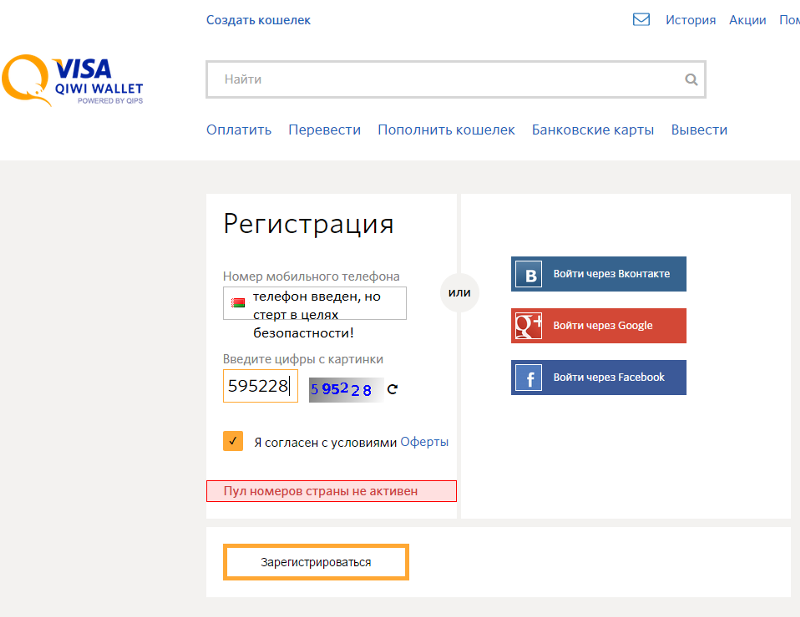Go to Вывести section
The width and height of the screenshot is (800, 617).
[x=699, y=130]
